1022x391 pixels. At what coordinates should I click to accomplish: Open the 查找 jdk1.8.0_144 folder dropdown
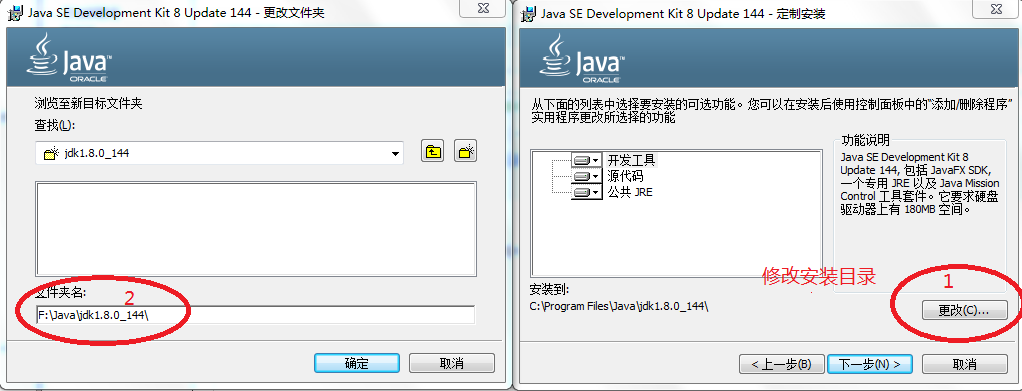pos(220,154)
